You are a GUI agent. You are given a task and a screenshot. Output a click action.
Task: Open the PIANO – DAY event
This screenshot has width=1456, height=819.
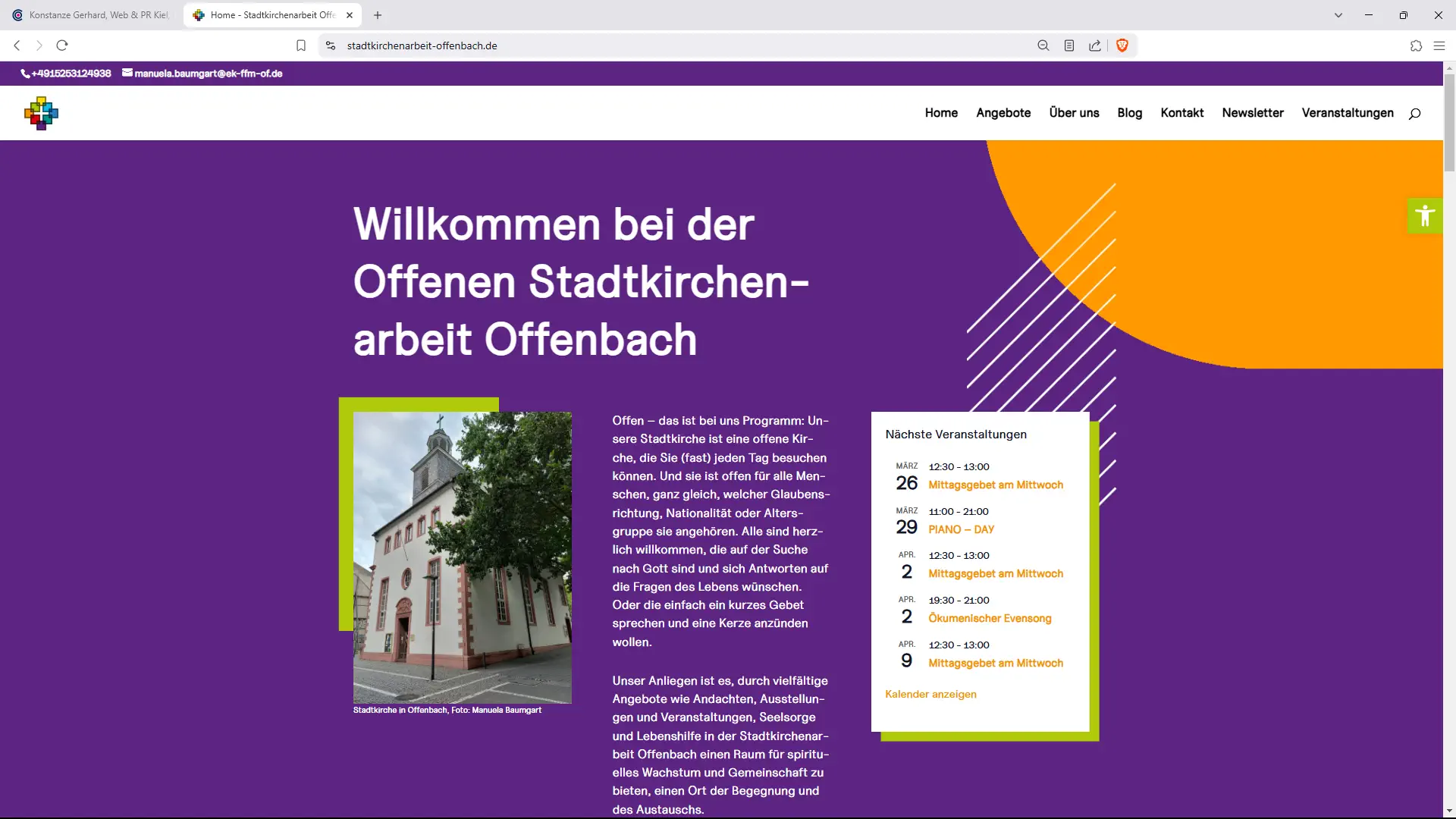click(x=961, y=529)
